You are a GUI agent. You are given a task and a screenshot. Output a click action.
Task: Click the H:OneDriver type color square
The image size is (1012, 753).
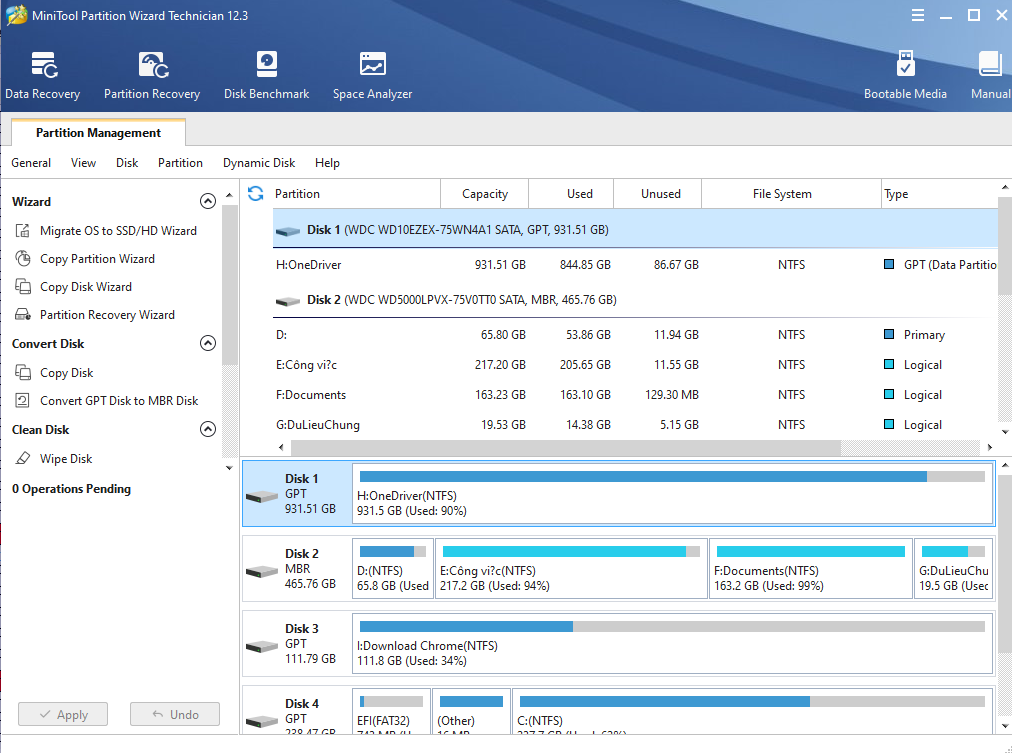pos(889,264)
